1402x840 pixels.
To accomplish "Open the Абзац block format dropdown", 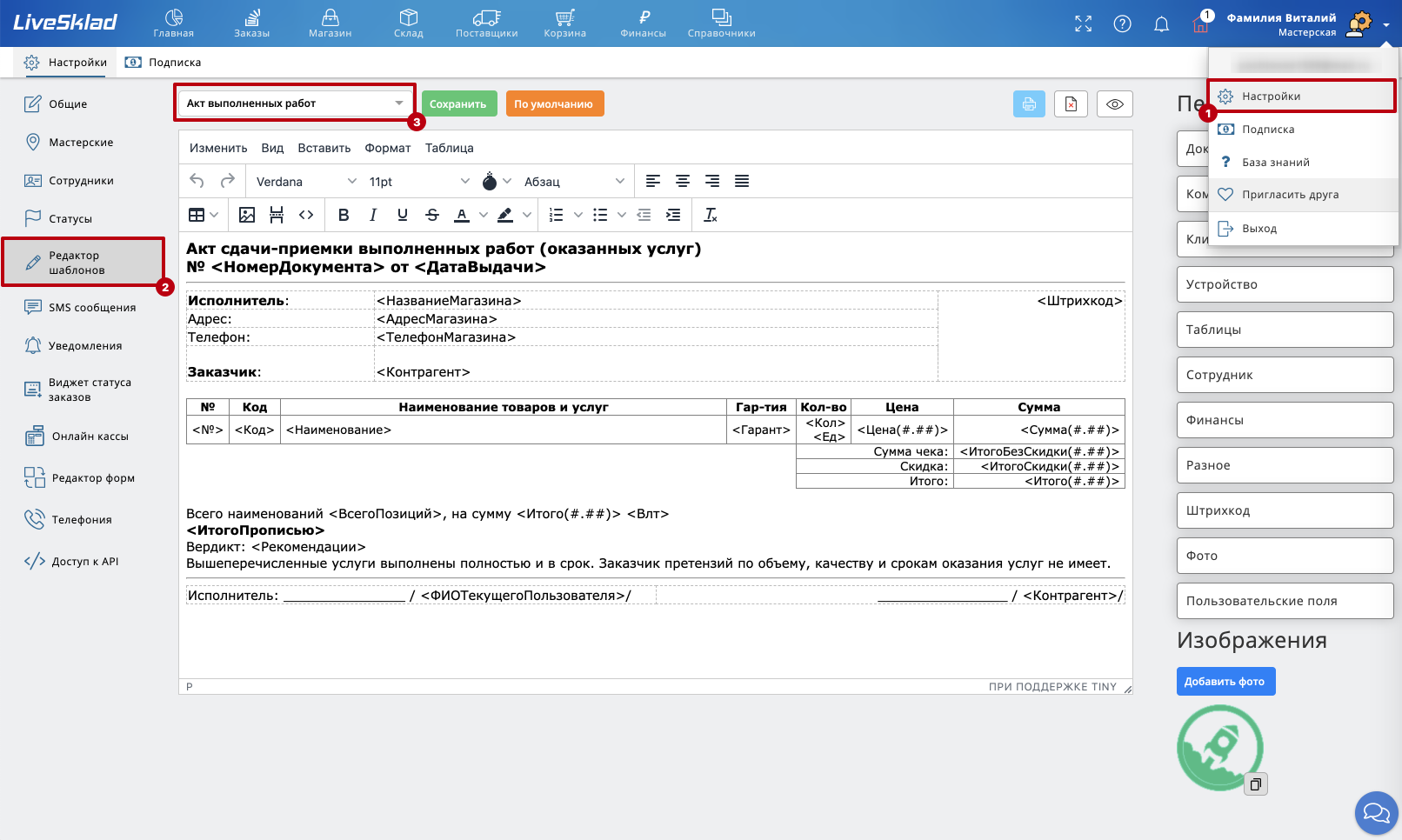I will pos(574,181).
